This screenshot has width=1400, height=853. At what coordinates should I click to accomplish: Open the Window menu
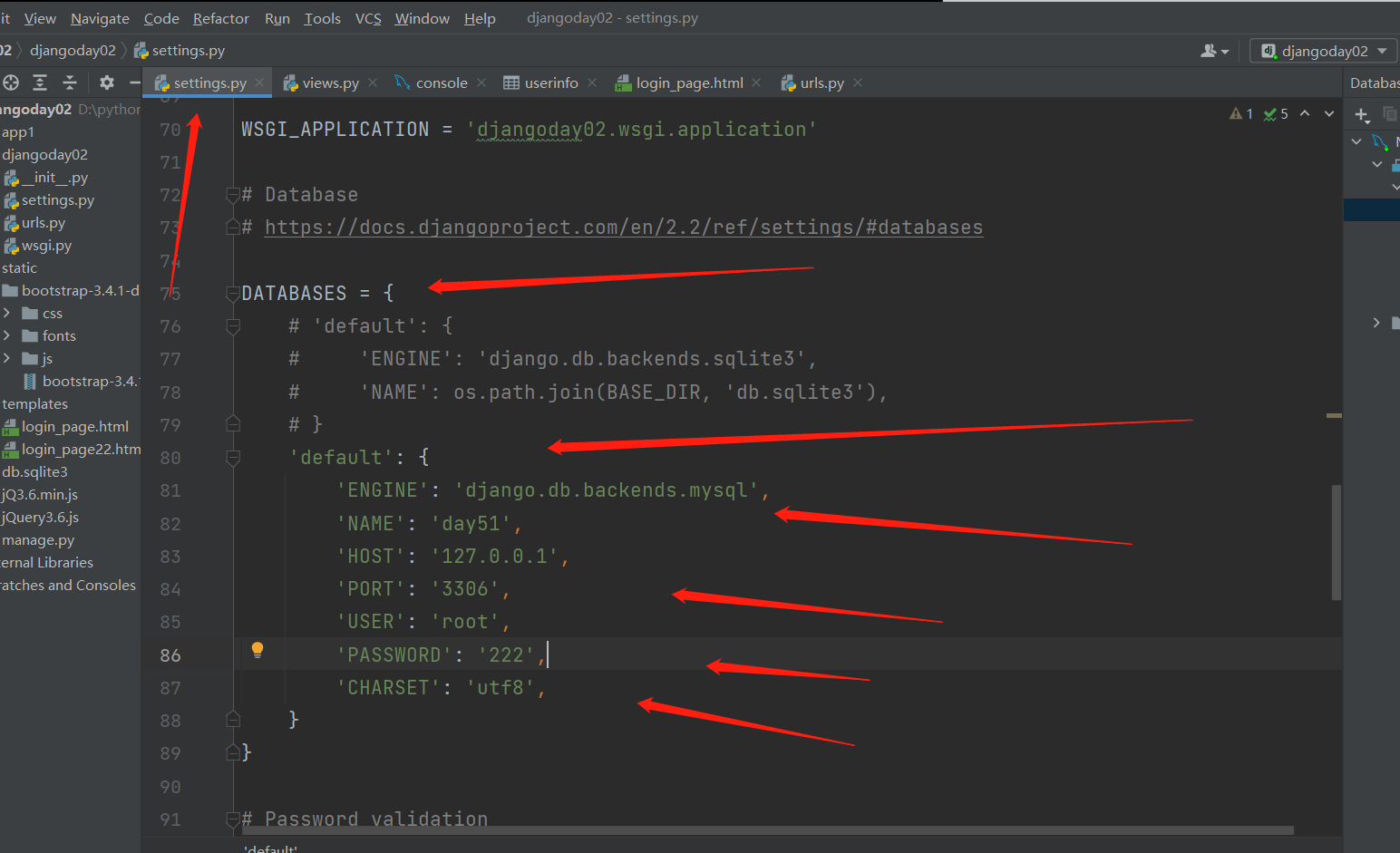point(423,18)
